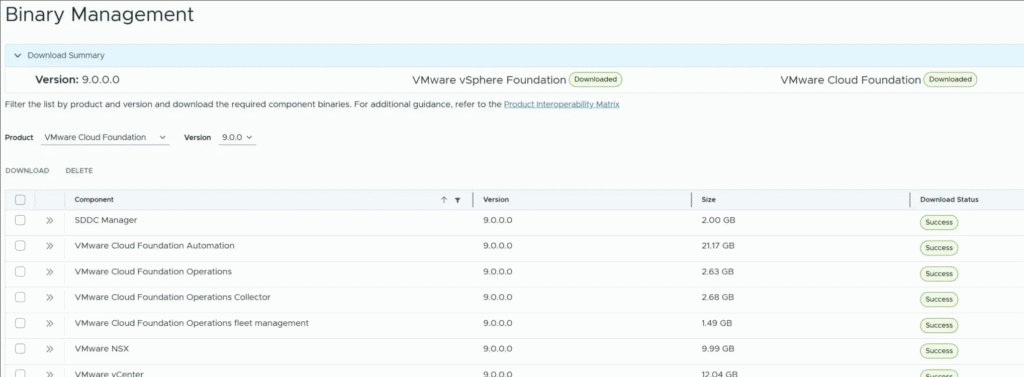Click the 2.00 GB size cell
The height and width of the screenshot is (377, 1024).
(x=718, y=220)
